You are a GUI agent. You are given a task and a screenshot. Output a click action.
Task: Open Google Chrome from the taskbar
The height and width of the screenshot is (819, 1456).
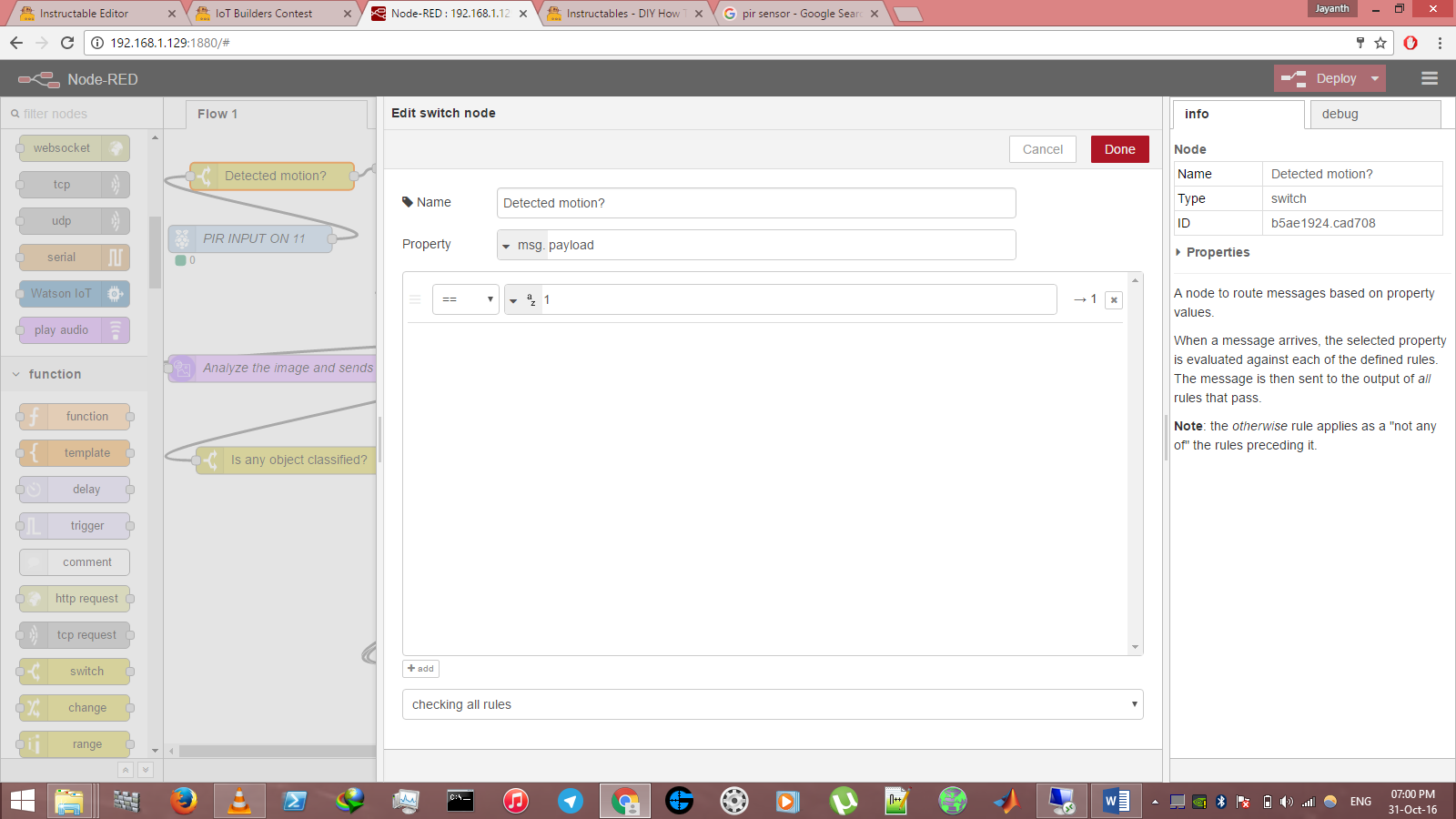[624, 801]
